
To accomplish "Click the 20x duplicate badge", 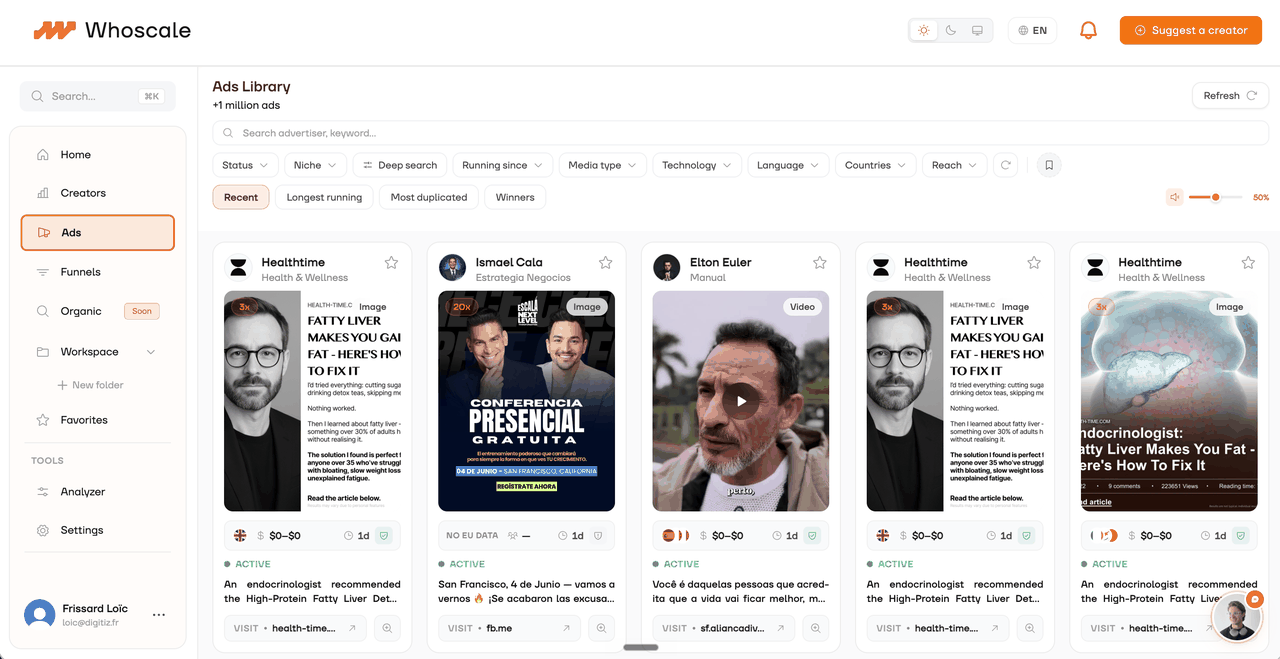I will [x=461, y=307].
